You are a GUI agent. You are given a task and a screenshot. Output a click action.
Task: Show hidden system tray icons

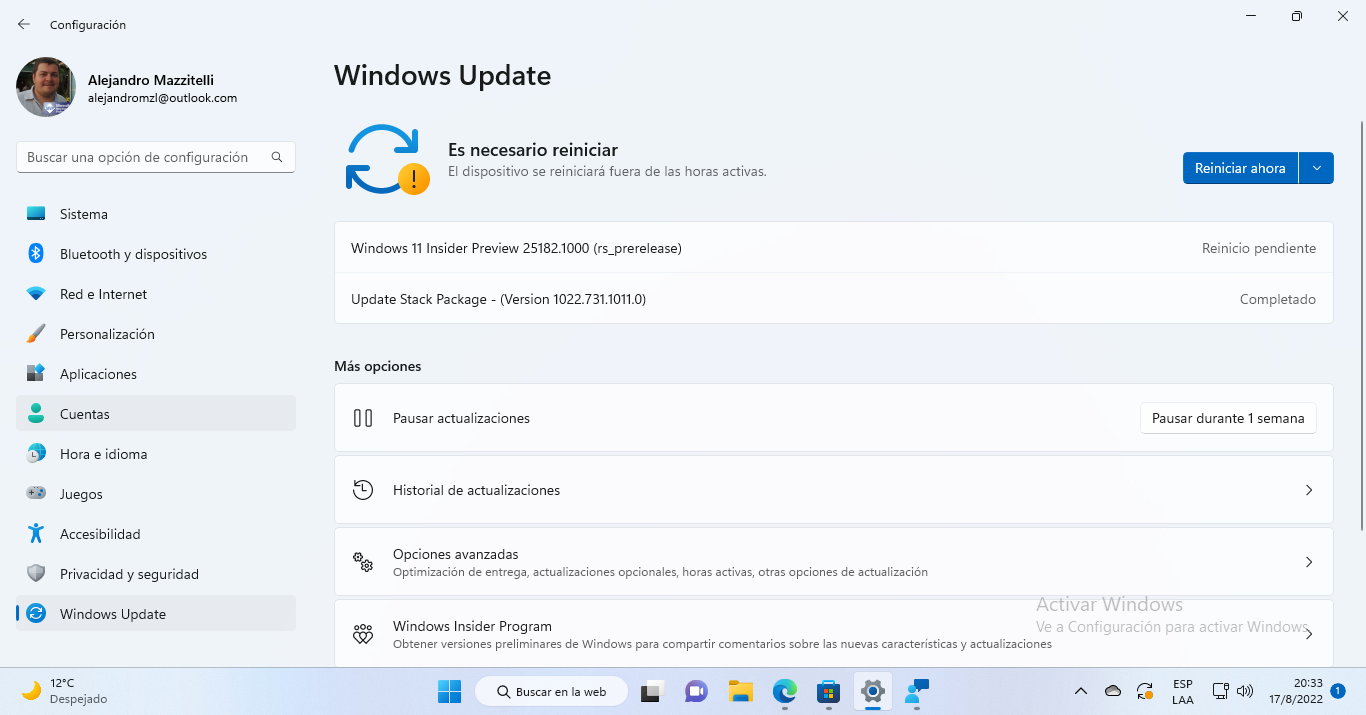click(x=1080, y=691)
